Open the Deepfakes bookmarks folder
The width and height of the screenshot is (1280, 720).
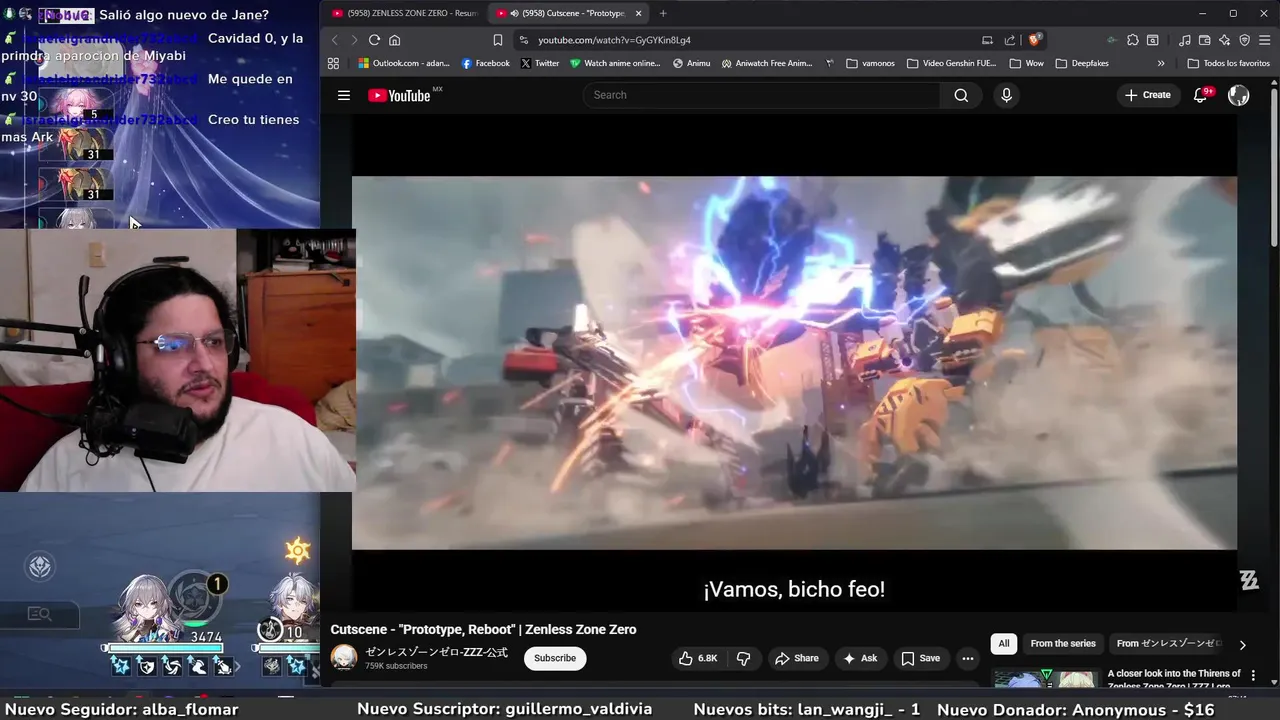coord(1082,63)
